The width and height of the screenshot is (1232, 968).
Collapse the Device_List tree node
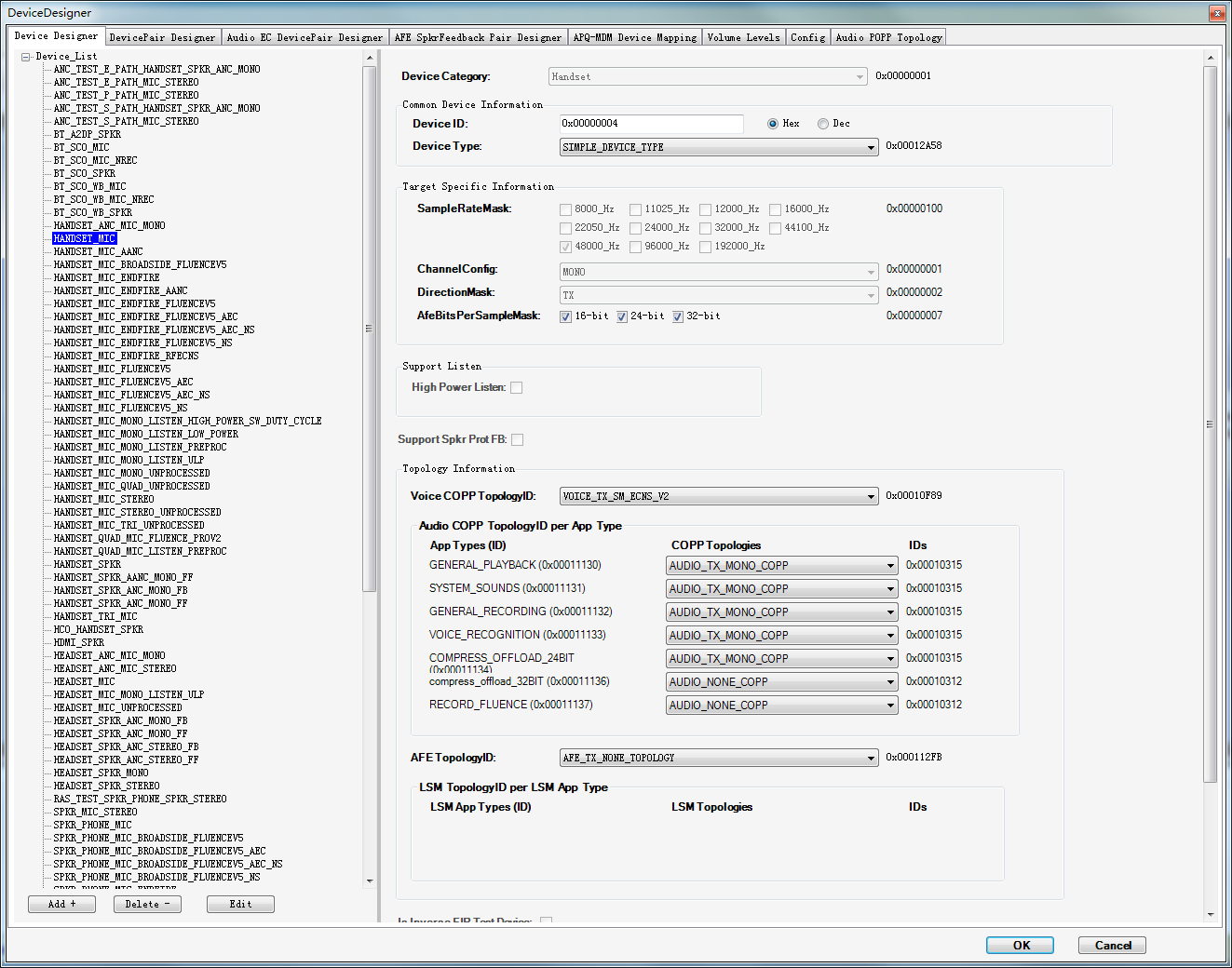[25, 55]
